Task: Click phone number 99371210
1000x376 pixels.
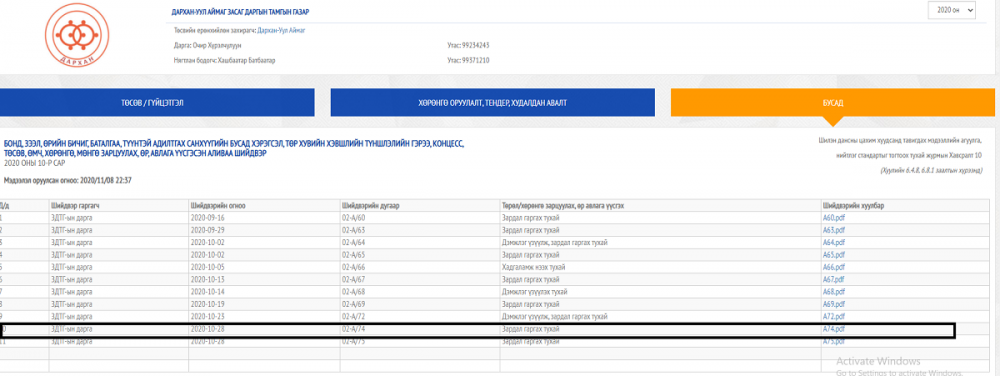Action: pos(475,61)
